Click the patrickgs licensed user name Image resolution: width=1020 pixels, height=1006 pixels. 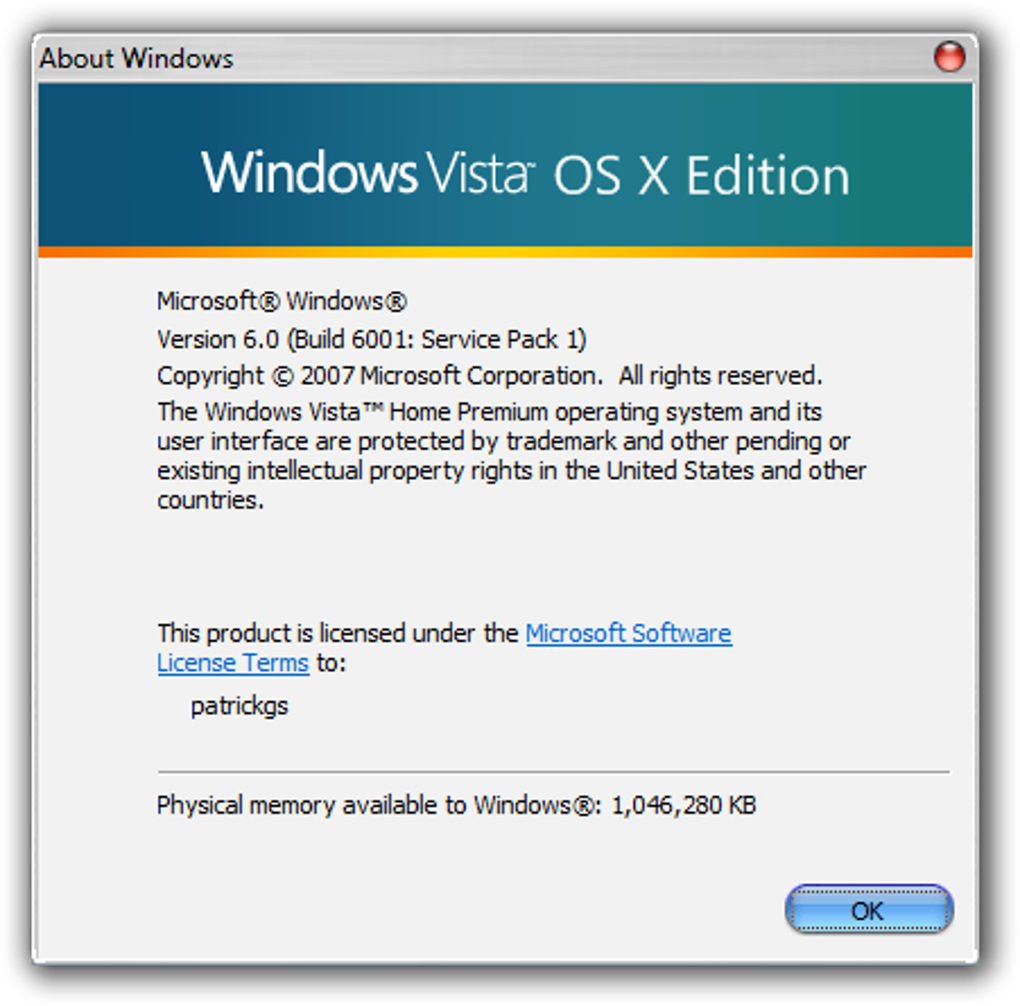[239, 706]
